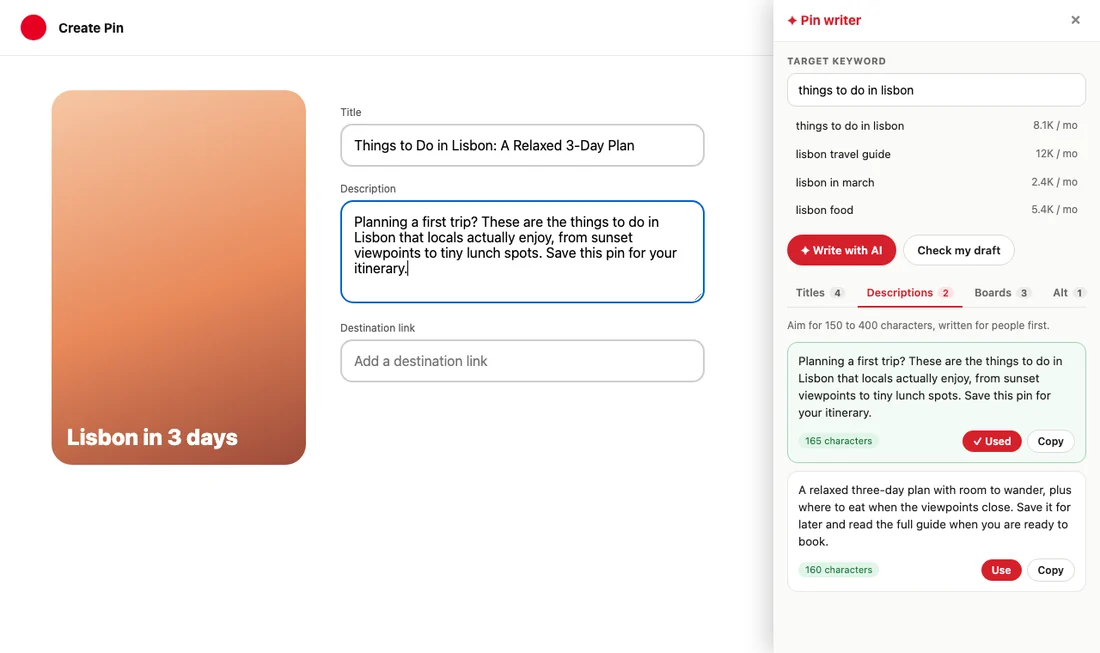
Task: Open the Alt tab
Action: coord(1068,292)
